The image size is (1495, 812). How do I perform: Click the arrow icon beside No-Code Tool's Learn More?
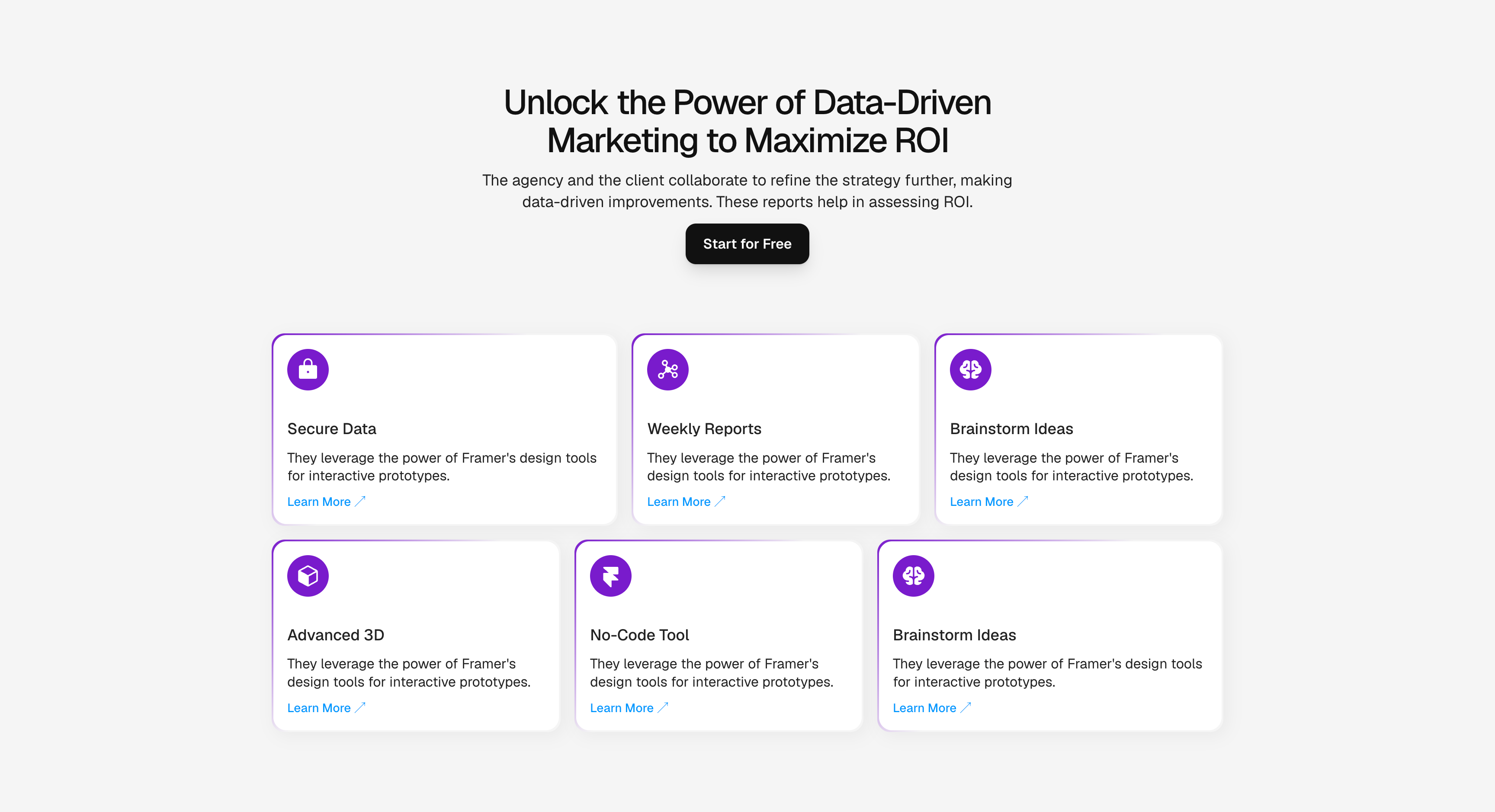coord(663,708)
